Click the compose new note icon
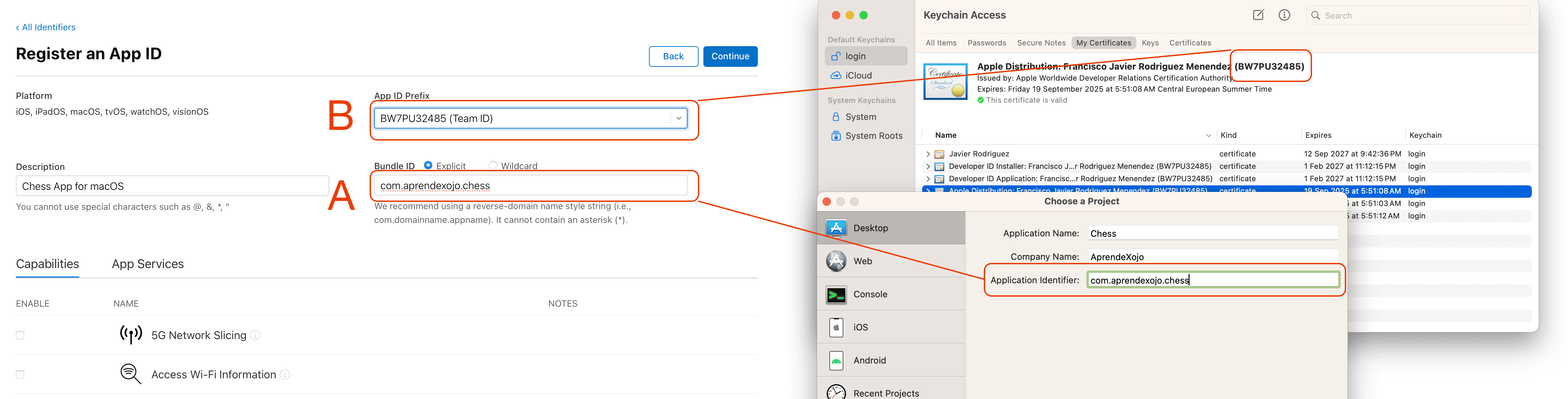 click(x=1258, y=15)
